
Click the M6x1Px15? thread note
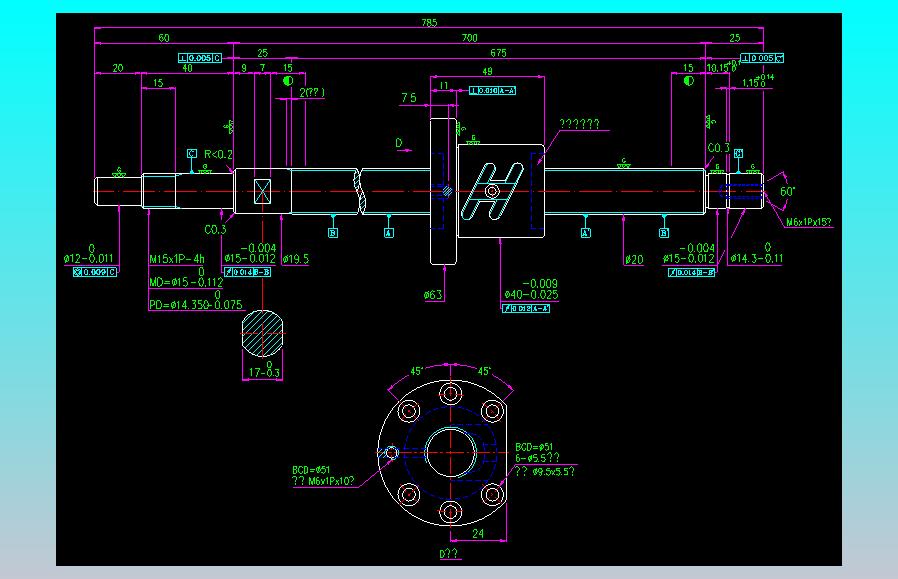809,222
